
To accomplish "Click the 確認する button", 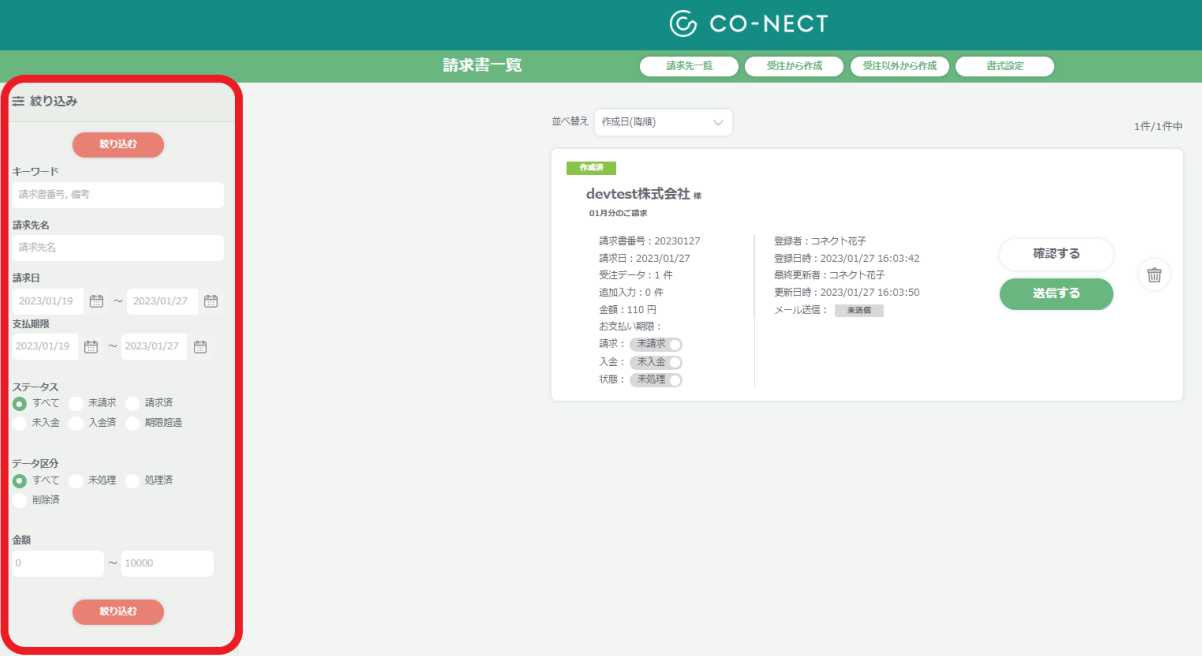I will (x=1056, y=254).
